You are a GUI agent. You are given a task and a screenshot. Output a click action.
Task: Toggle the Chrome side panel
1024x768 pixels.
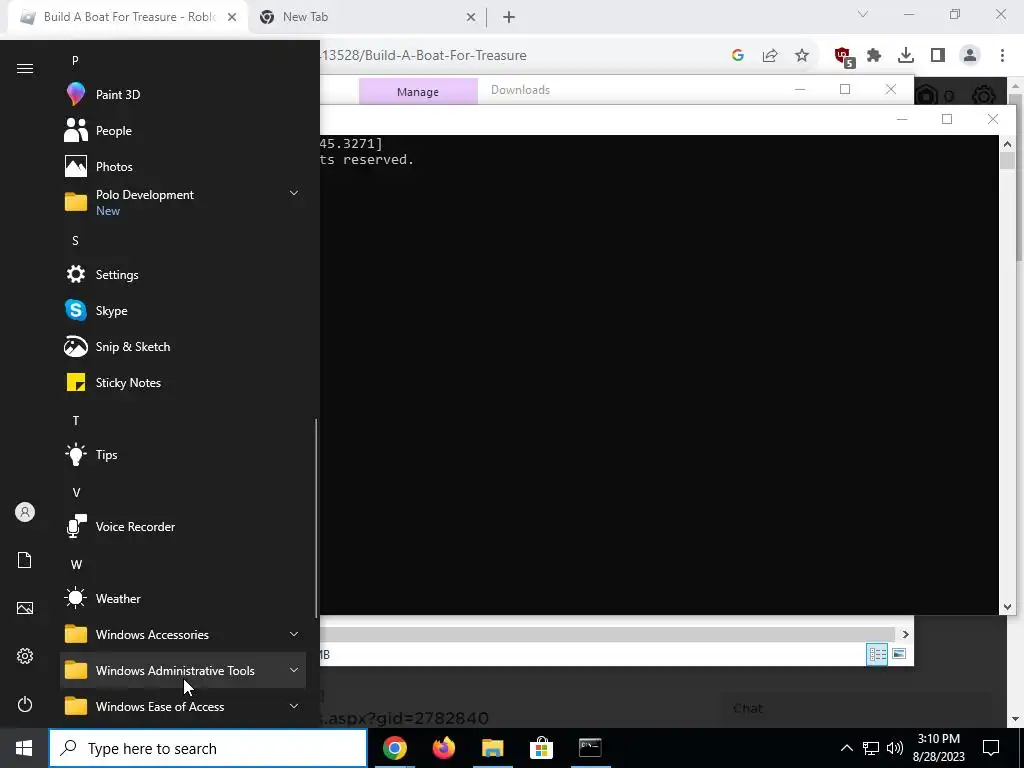click(938, 56)
